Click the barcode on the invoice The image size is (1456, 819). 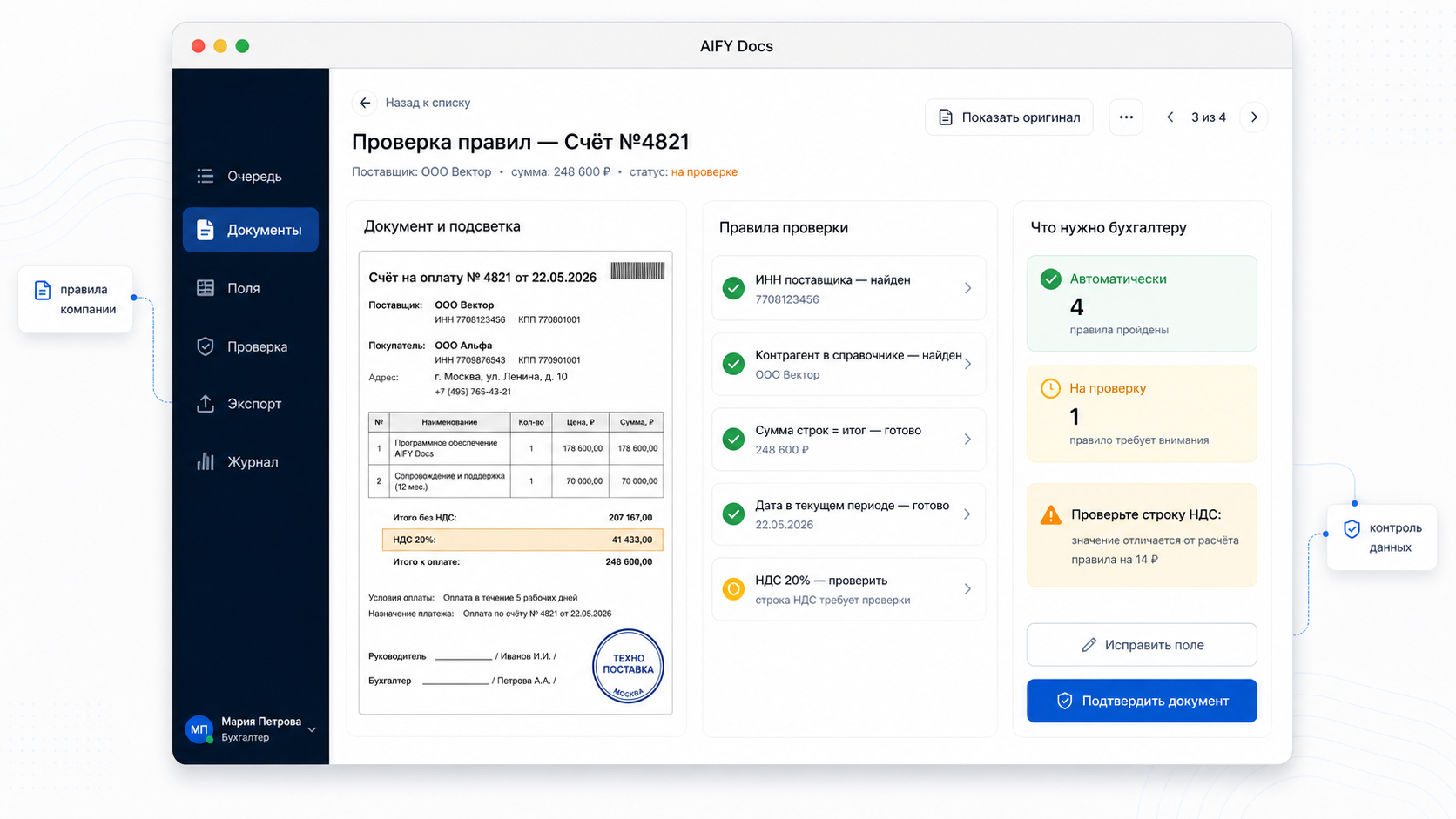click(637, 271)
